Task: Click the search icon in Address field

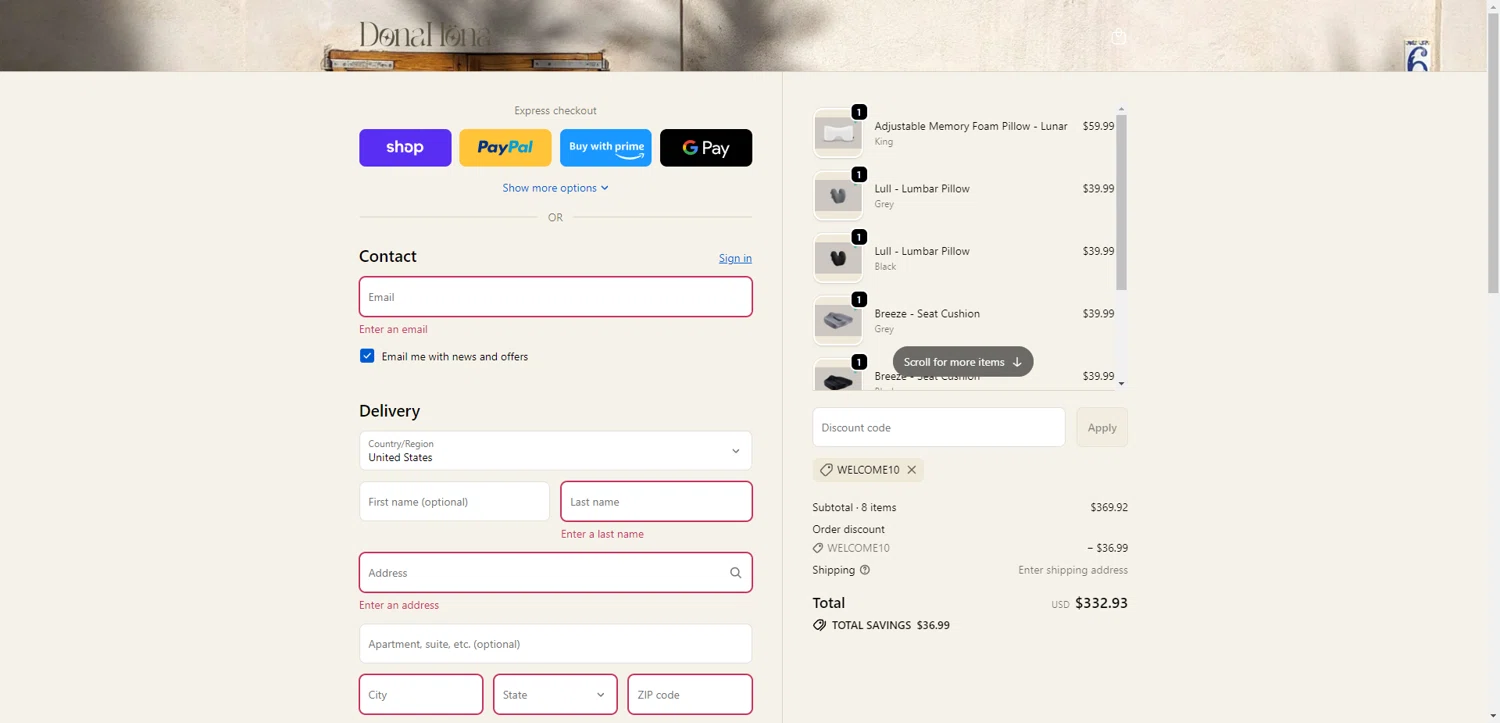Action: [x=735, y=573]
